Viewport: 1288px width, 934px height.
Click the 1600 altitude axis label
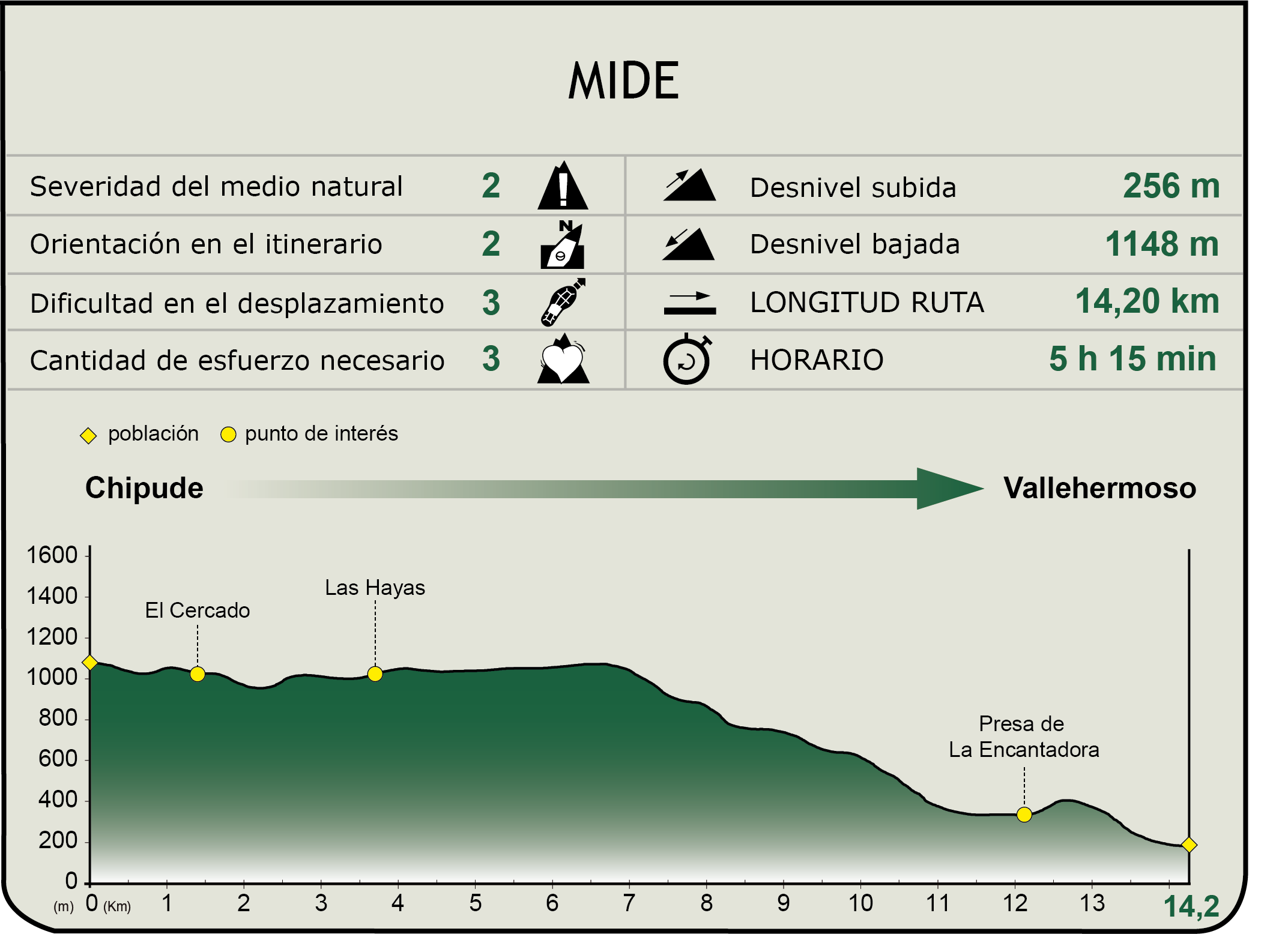(52, 555)
